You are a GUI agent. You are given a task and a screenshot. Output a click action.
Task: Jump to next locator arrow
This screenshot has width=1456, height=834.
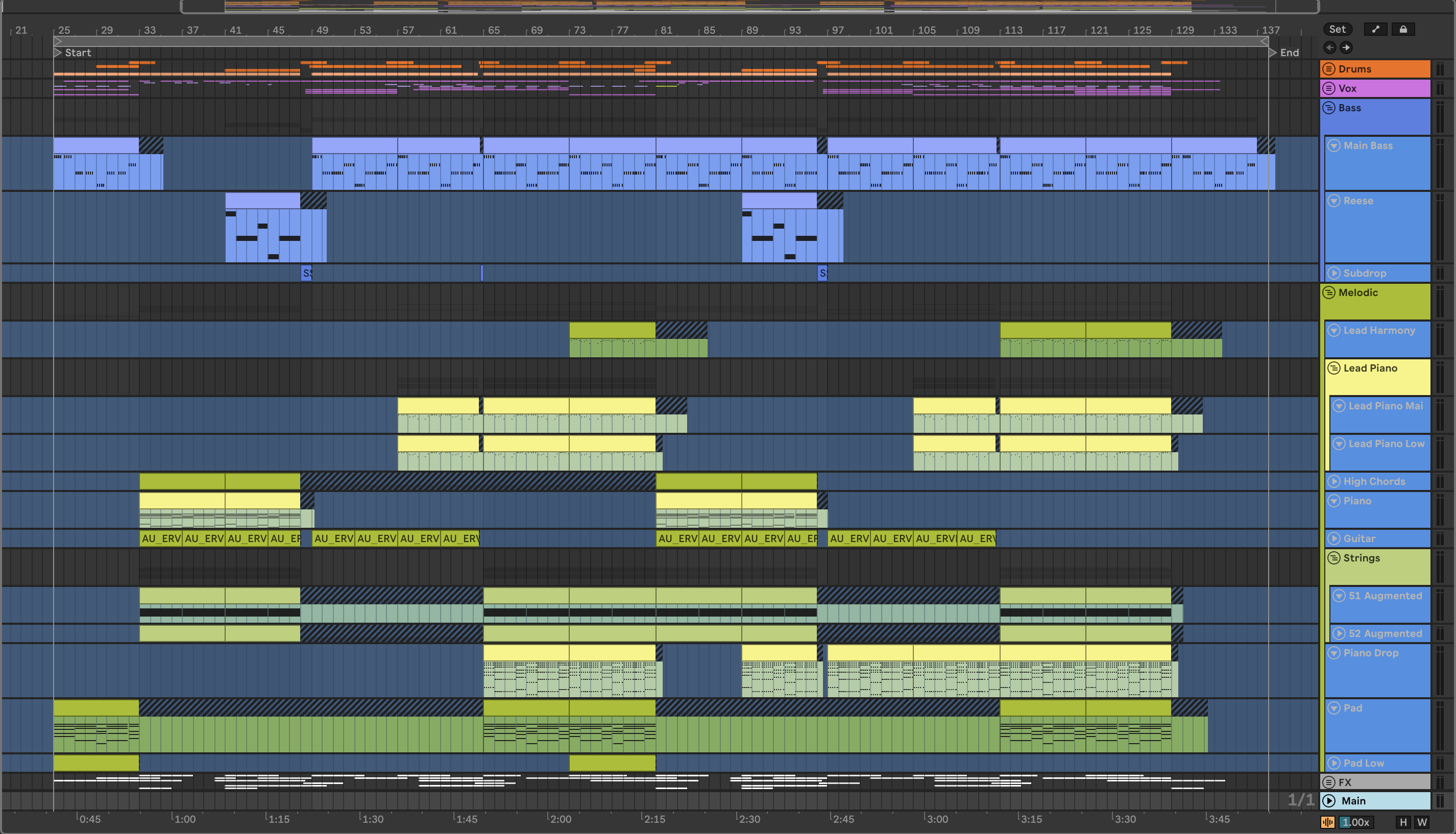[x=1346, y=47]
